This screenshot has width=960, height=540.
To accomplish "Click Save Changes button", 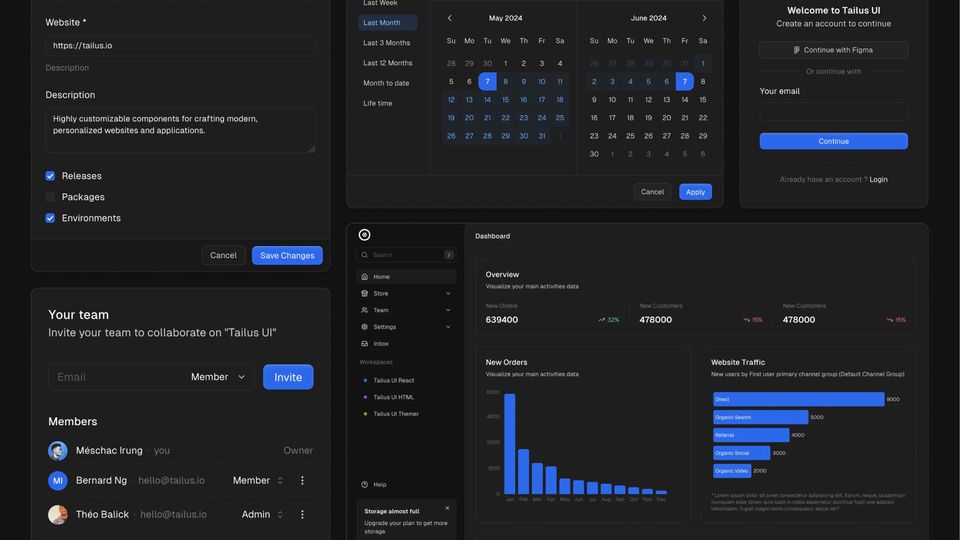I will [x=287, y=255].
